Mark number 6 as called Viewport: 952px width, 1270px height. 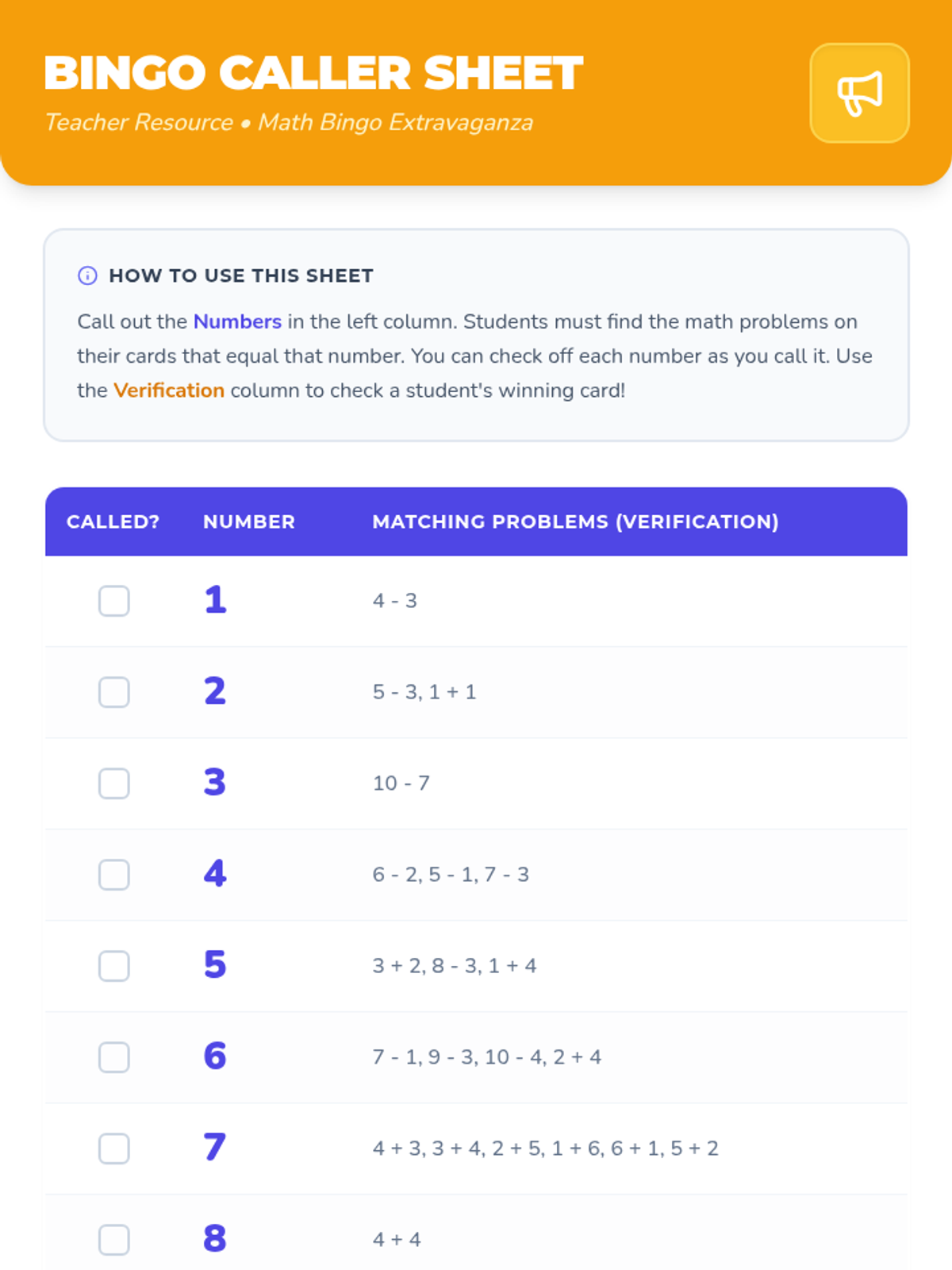tap(114, 1057)
